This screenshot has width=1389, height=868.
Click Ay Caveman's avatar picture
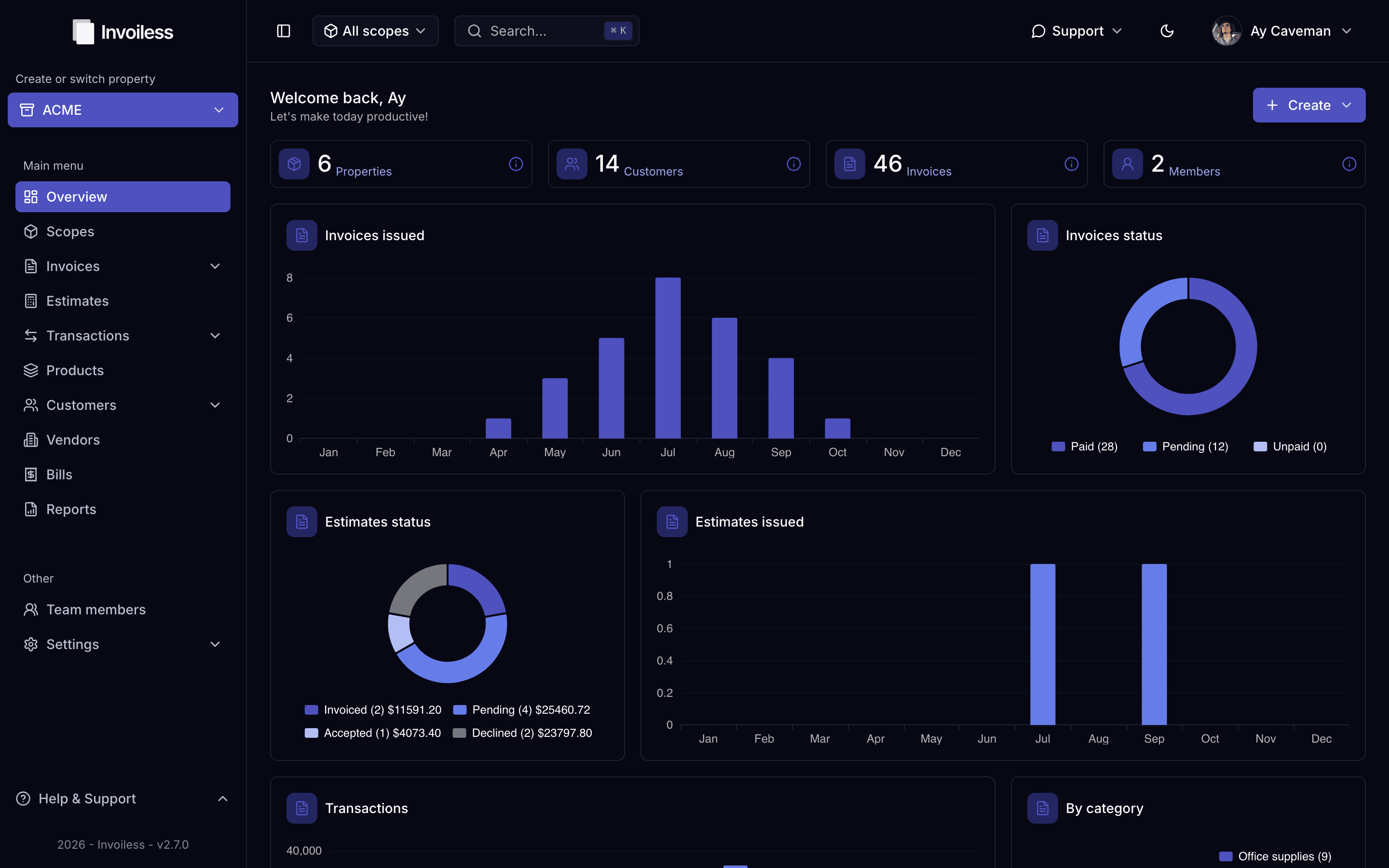click(1226, 31)
